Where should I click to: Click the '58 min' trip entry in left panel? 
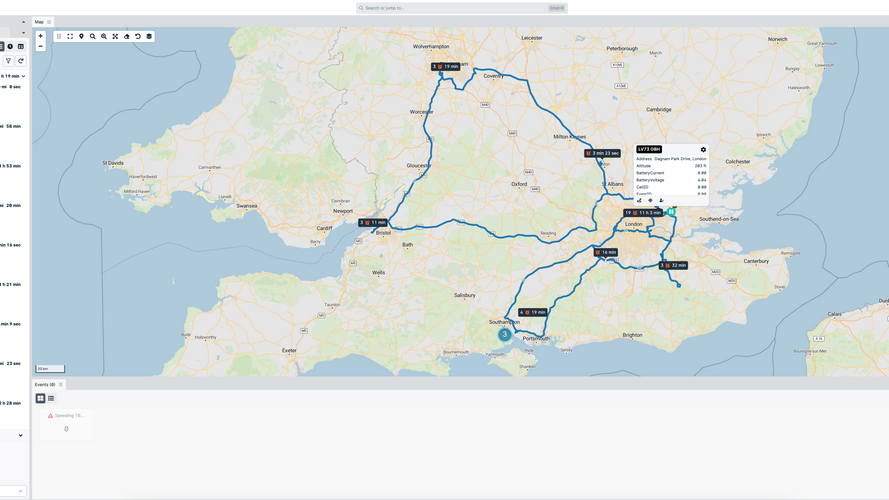12,126
